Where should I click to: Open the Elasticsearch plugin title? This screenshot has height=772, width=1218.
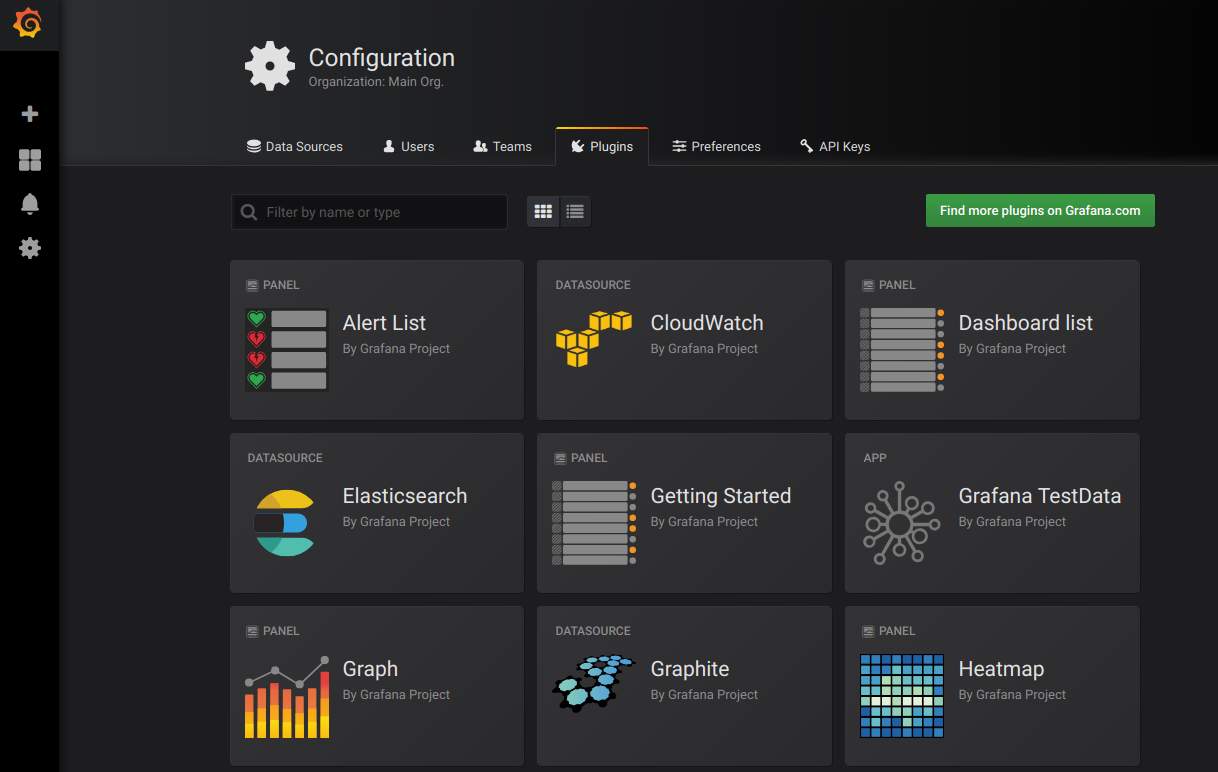405,496
